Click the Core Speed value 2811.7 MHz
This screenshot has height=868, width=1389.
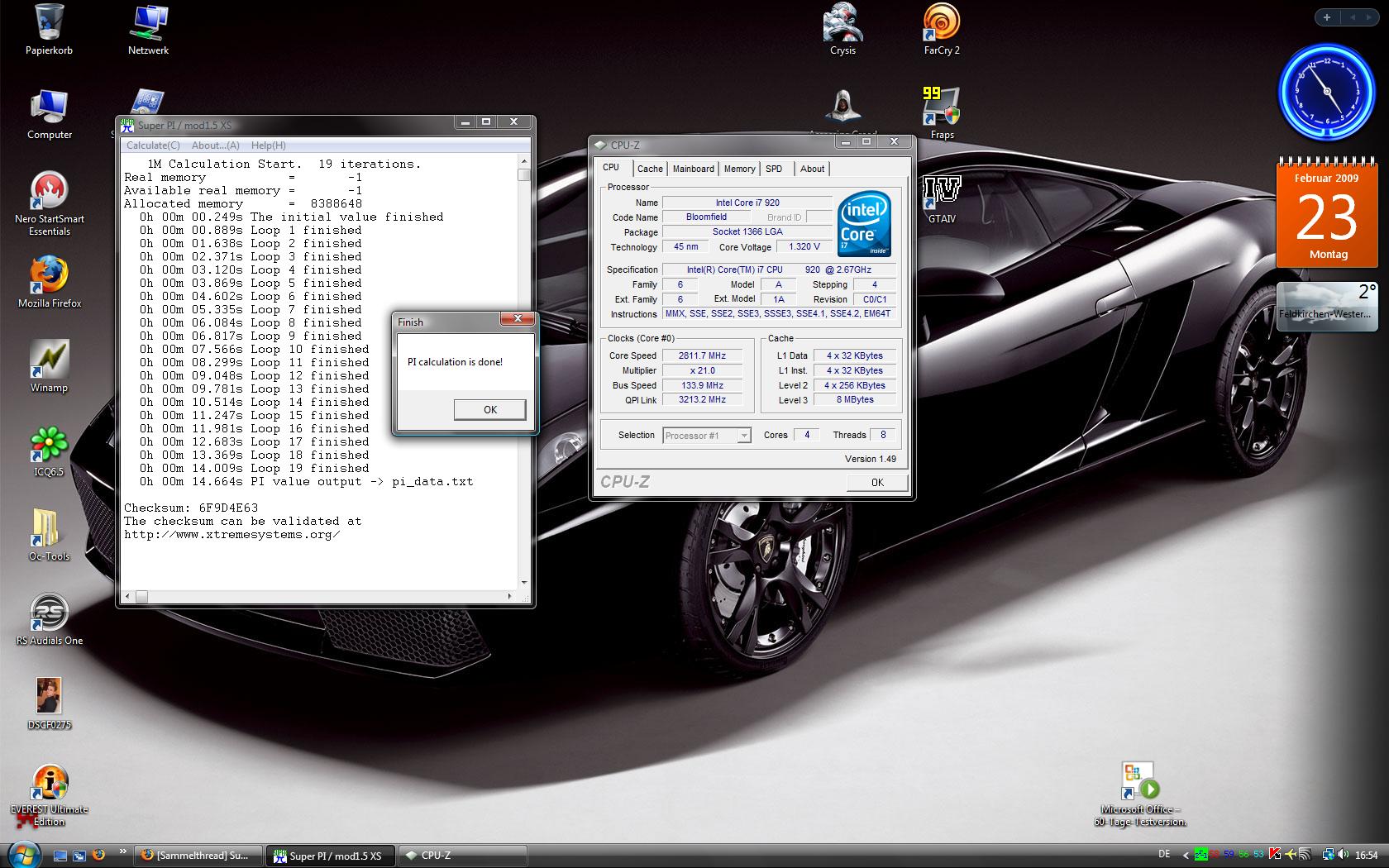point(702,355)
